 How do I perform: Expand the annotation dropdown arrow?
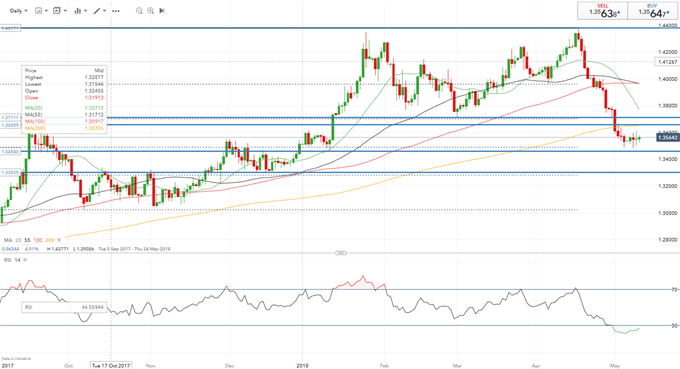click(65, 11)
